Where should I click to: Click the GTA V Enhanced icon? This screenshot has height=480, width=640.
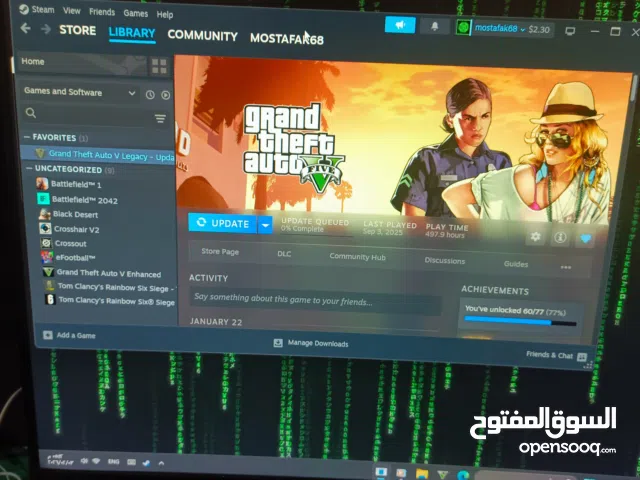[x=48, y=271]
